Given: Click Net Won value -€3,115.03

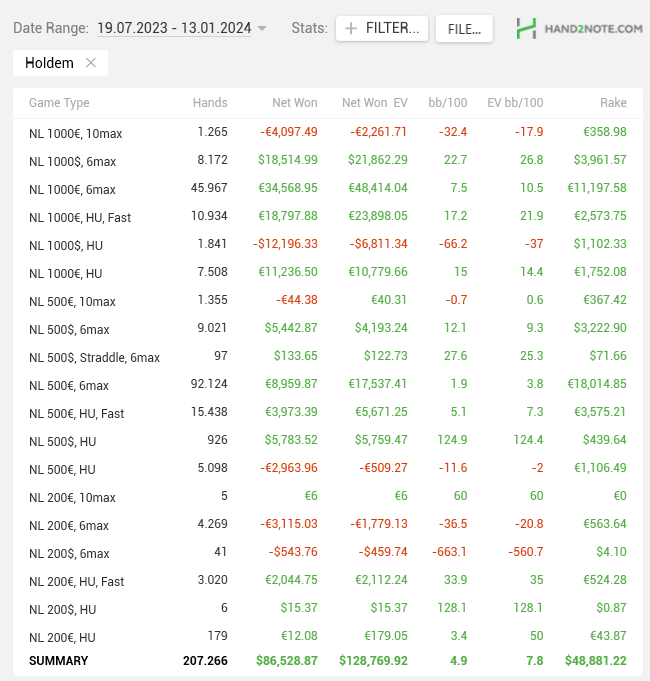Looking at the screenshot, I should click(x=289, y=524).
